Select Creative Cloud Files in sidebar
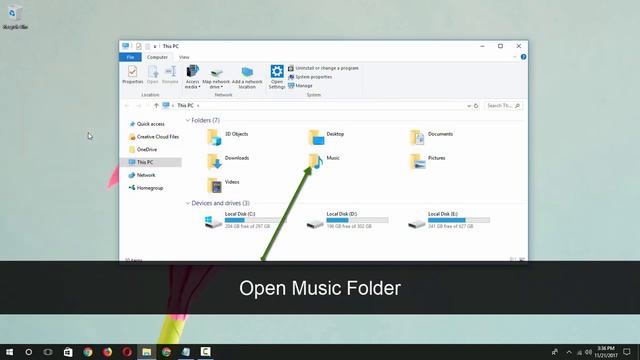Viewport: 640px width, 360px height. click(x=154, y=137)
